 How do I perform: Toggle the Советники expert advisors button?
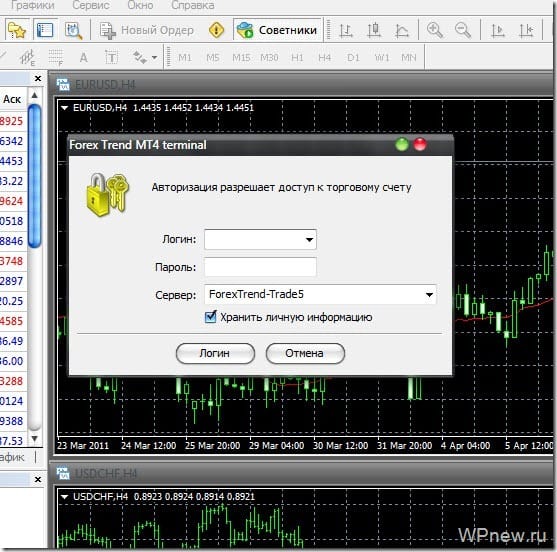point(277,30)
